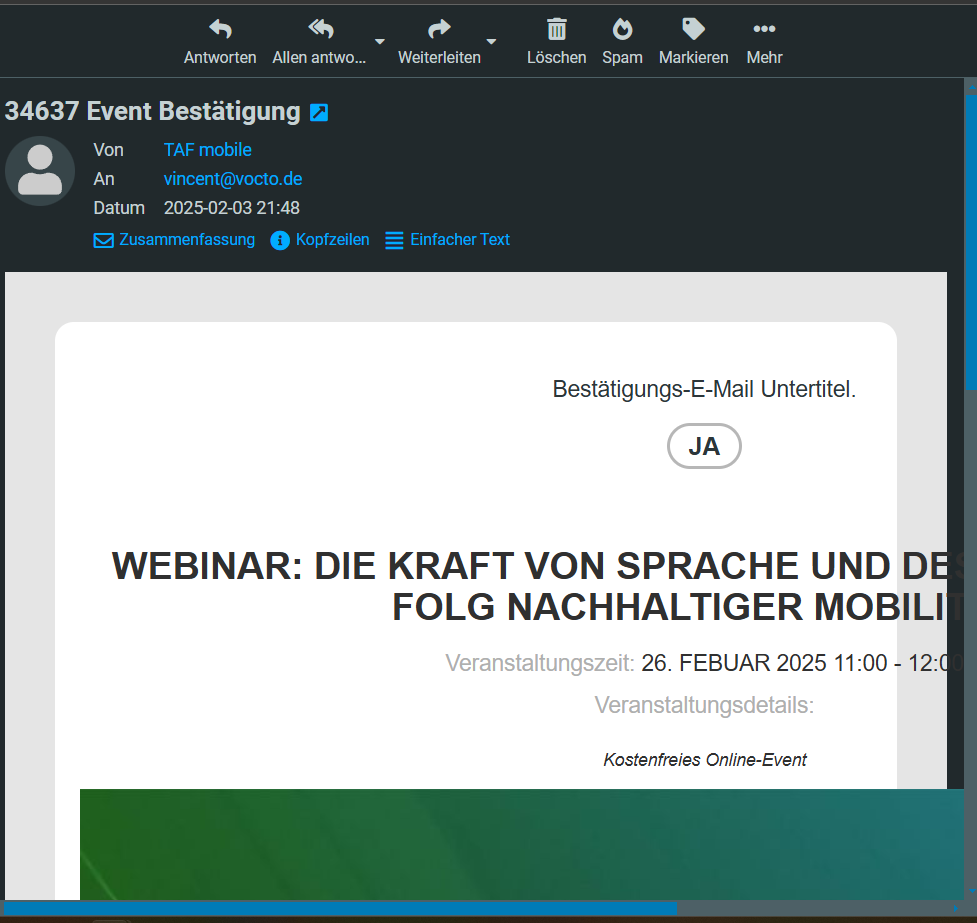Click the date 2025-02-03 21:48
The image size is (977, 923).
tap(232, 208)
